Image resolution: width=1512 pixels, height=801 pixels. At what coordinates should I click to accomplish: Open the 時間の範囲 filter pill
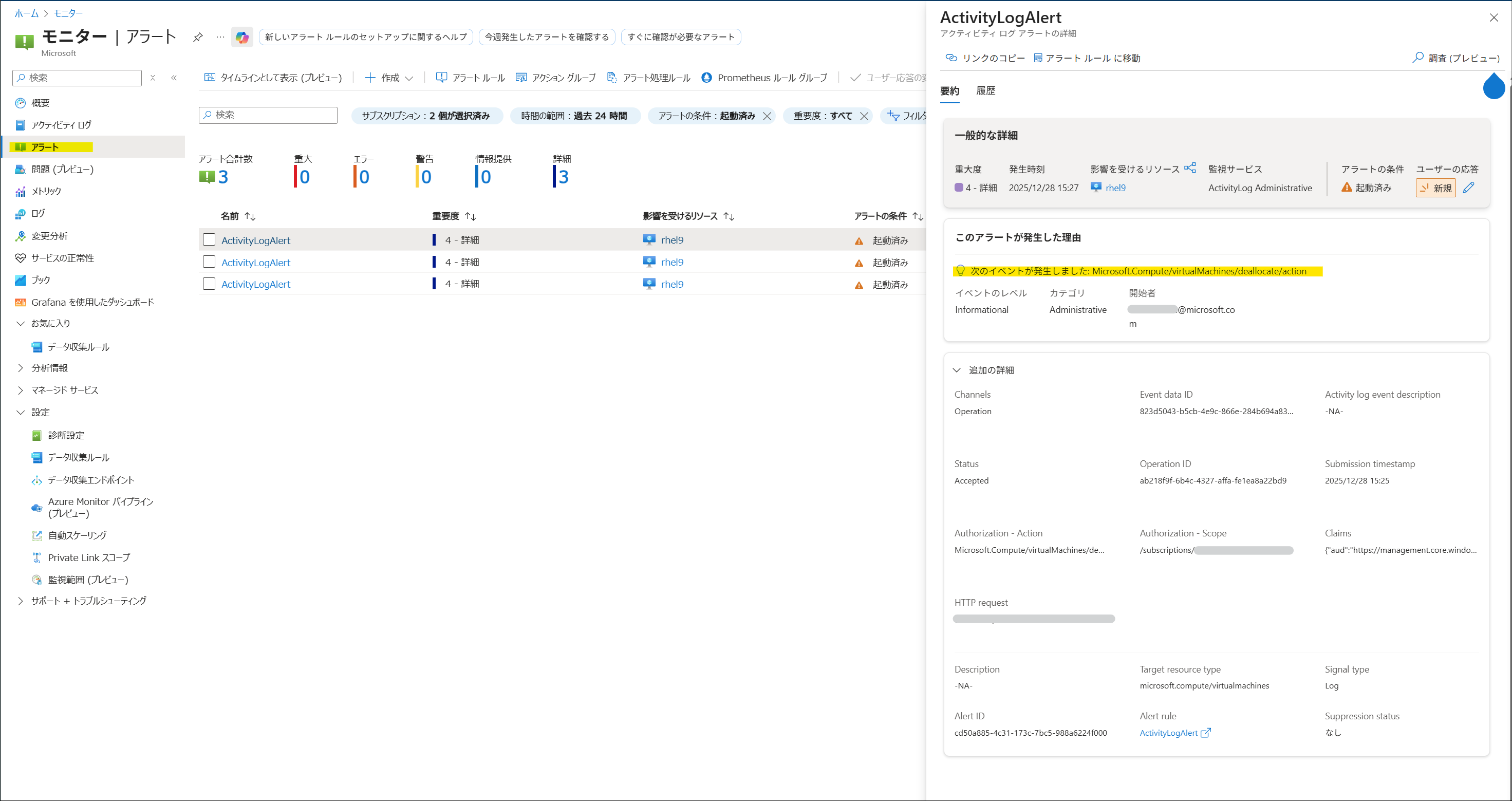click(574, 116)
